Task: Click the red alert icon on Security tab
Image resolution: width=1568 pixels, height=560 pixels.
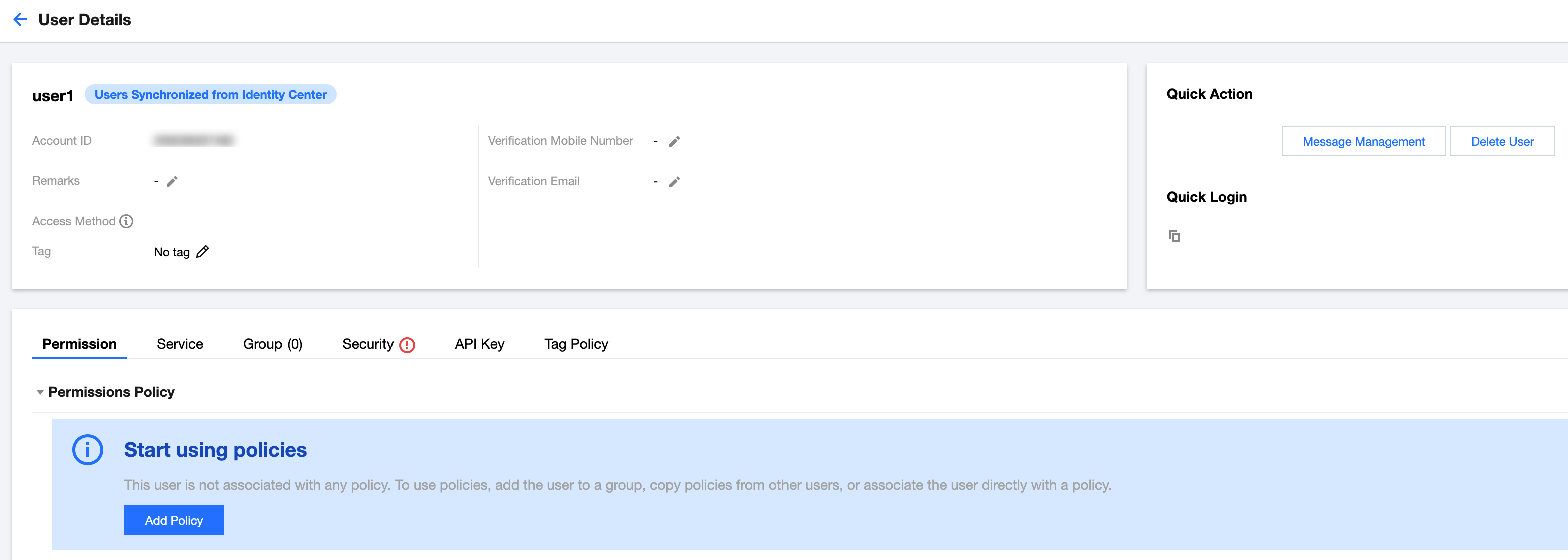Action: (407, 344)
